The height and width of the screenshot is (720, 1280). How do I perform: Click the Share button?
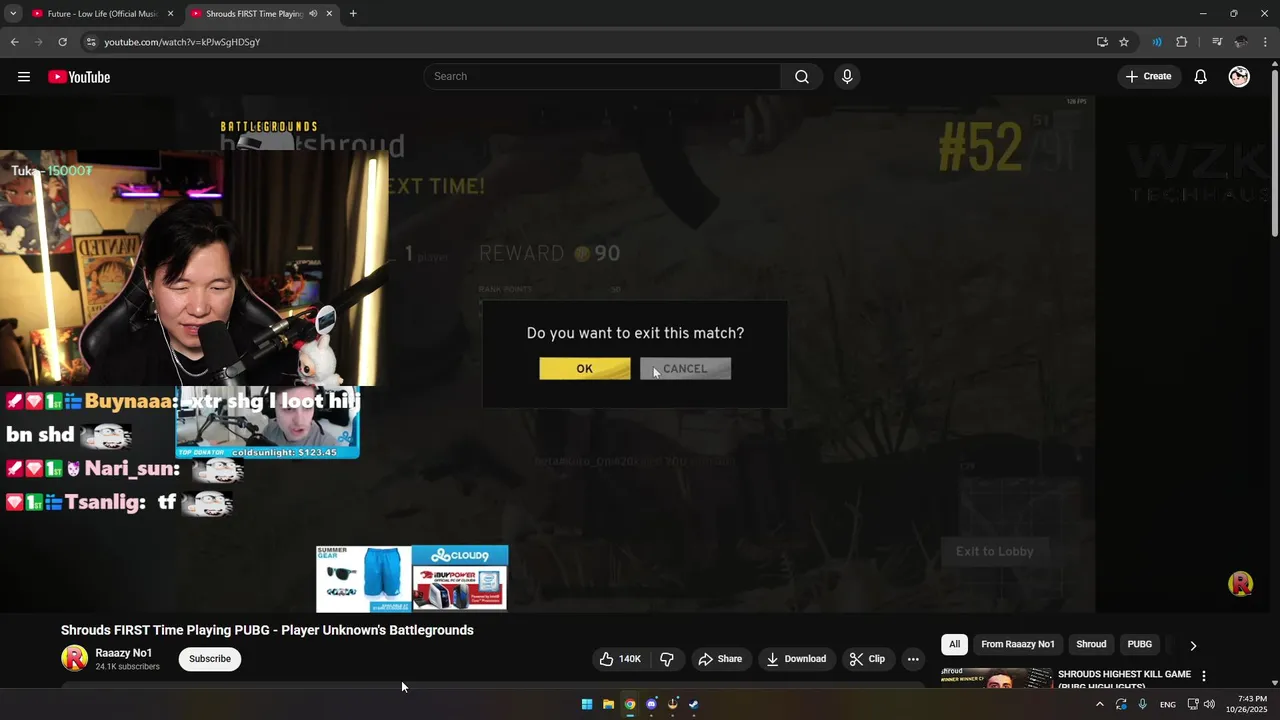[720, 659]
